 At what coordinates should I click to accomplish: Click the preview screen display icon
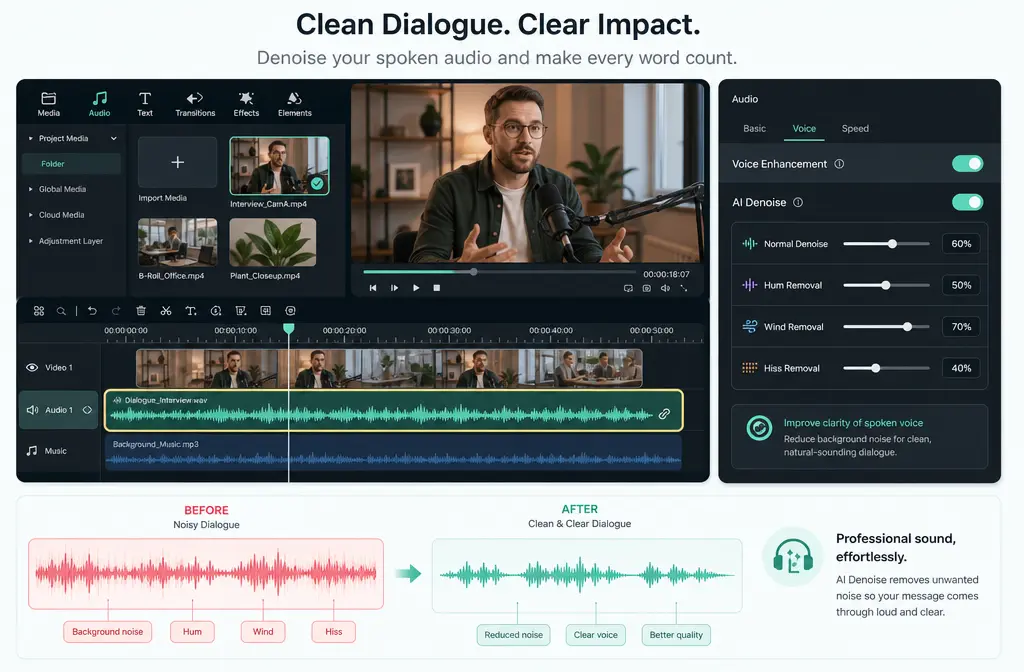[628, 288]
